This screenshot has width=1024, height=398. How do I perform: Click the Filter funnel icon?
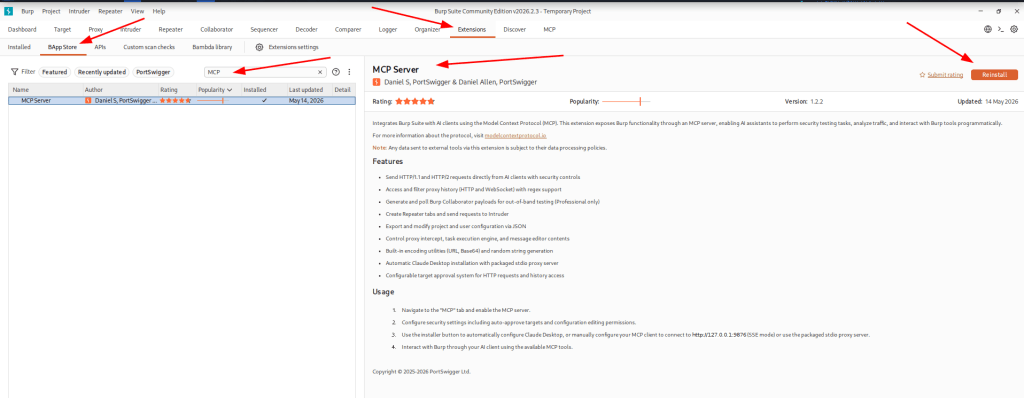tap(14, 72)
